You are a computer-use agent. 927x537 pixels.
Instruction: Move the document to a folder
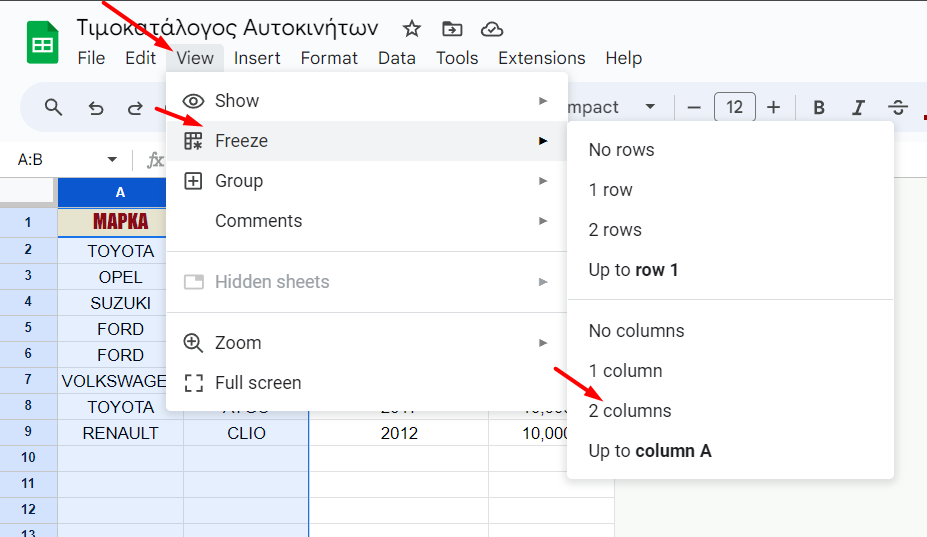(452, 28)
